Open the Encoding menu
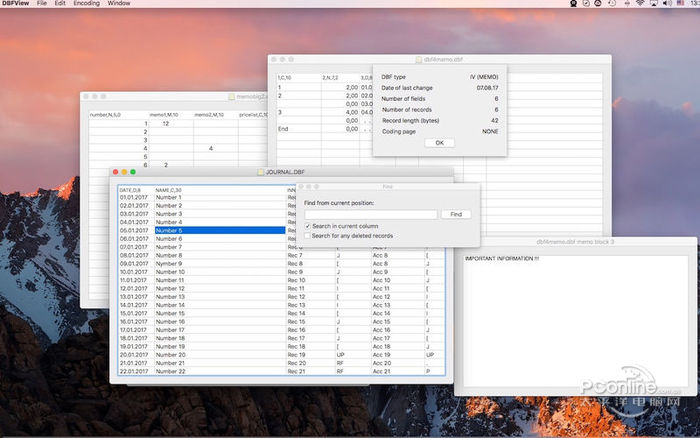 (86, 3)
